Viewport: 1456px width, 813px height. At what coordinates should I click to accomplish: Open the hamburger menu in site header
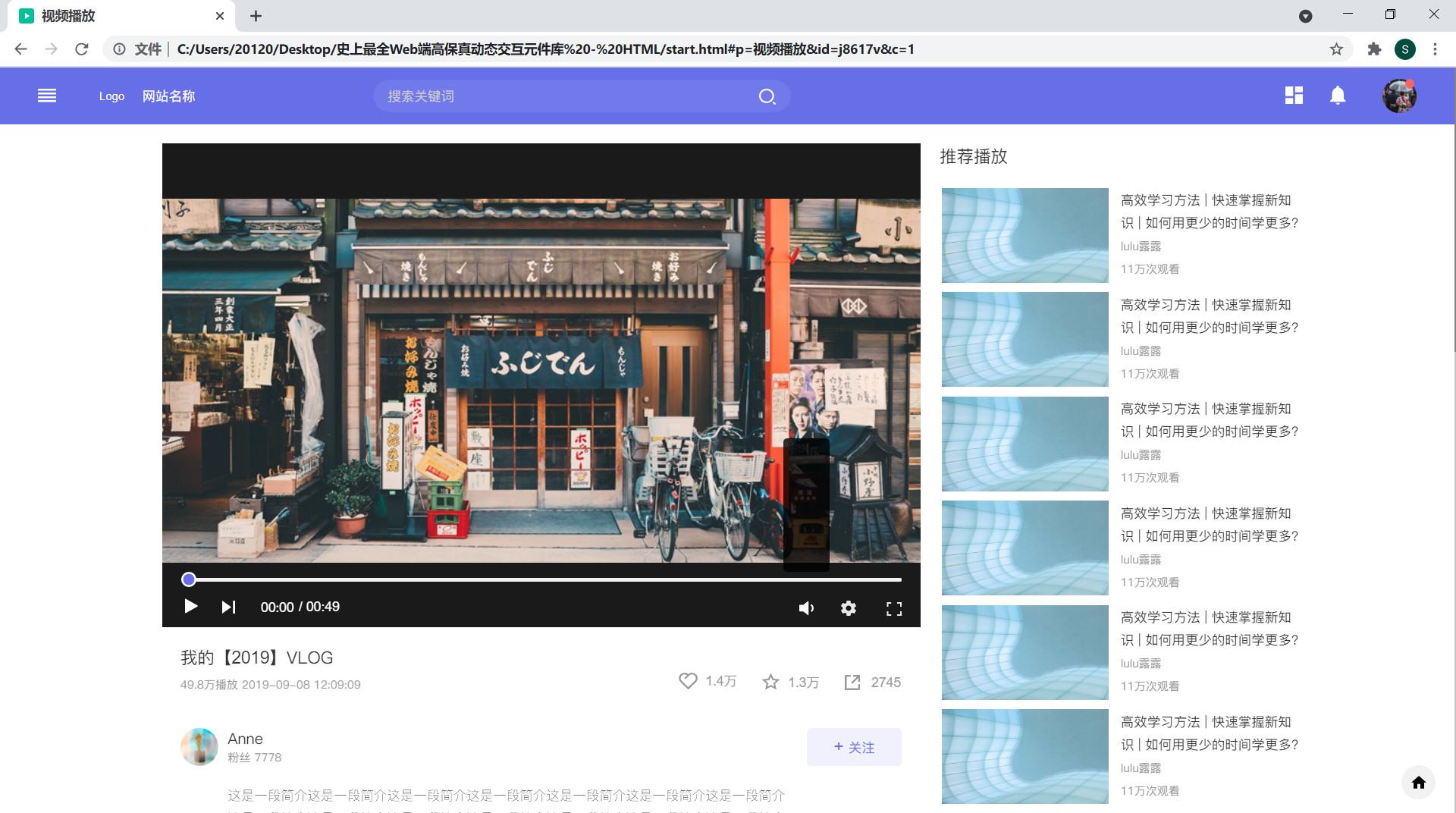point(47,96)
